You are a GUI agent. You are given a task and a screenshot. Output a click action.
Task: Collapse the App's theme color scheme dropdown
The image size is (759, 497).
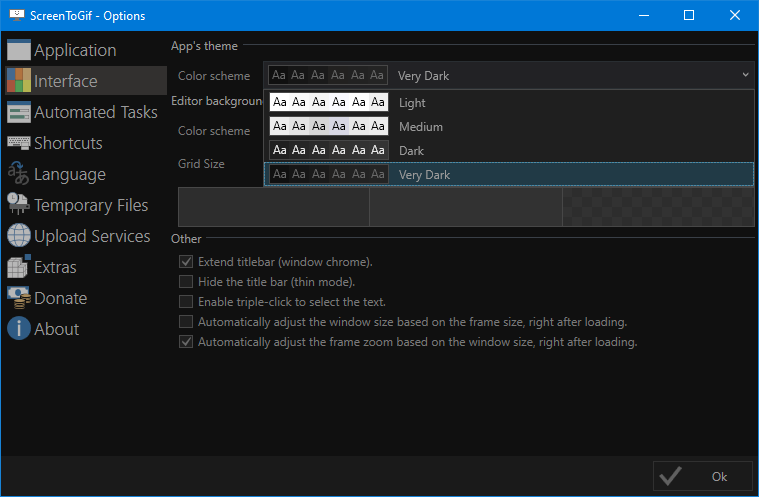click(x=509, y=75)
